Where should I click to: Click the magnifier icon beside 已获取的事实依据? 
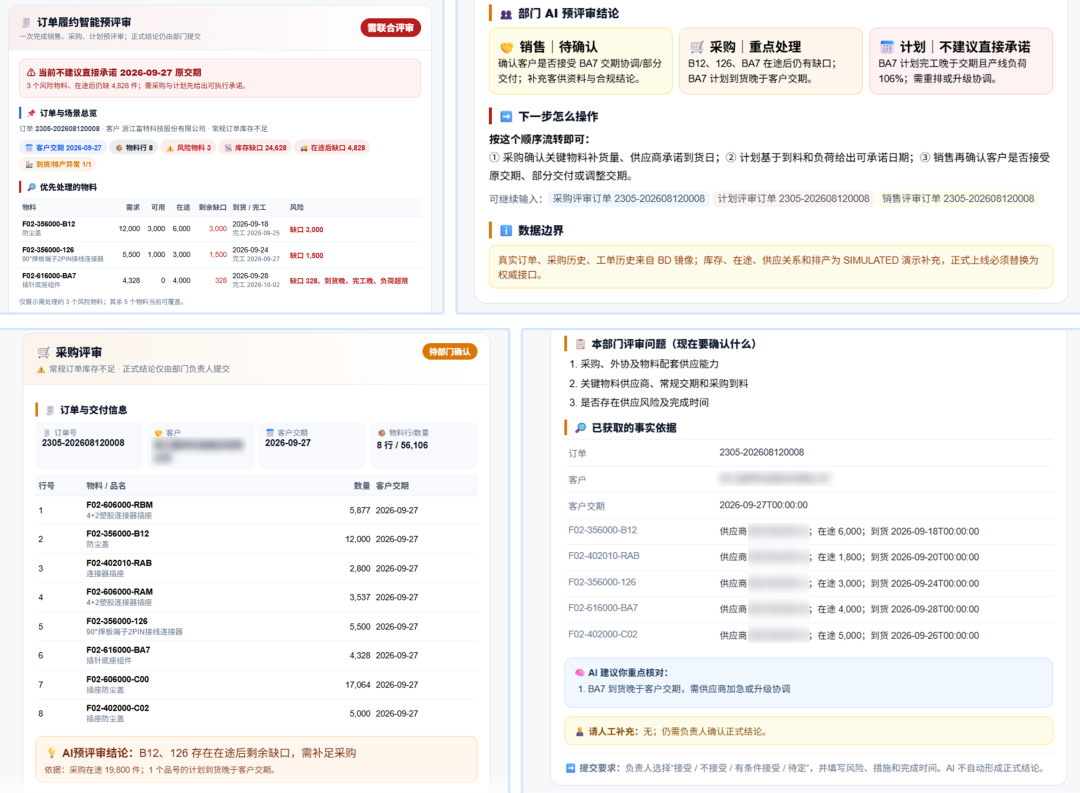pyautogui.click(x=581, y=428)
